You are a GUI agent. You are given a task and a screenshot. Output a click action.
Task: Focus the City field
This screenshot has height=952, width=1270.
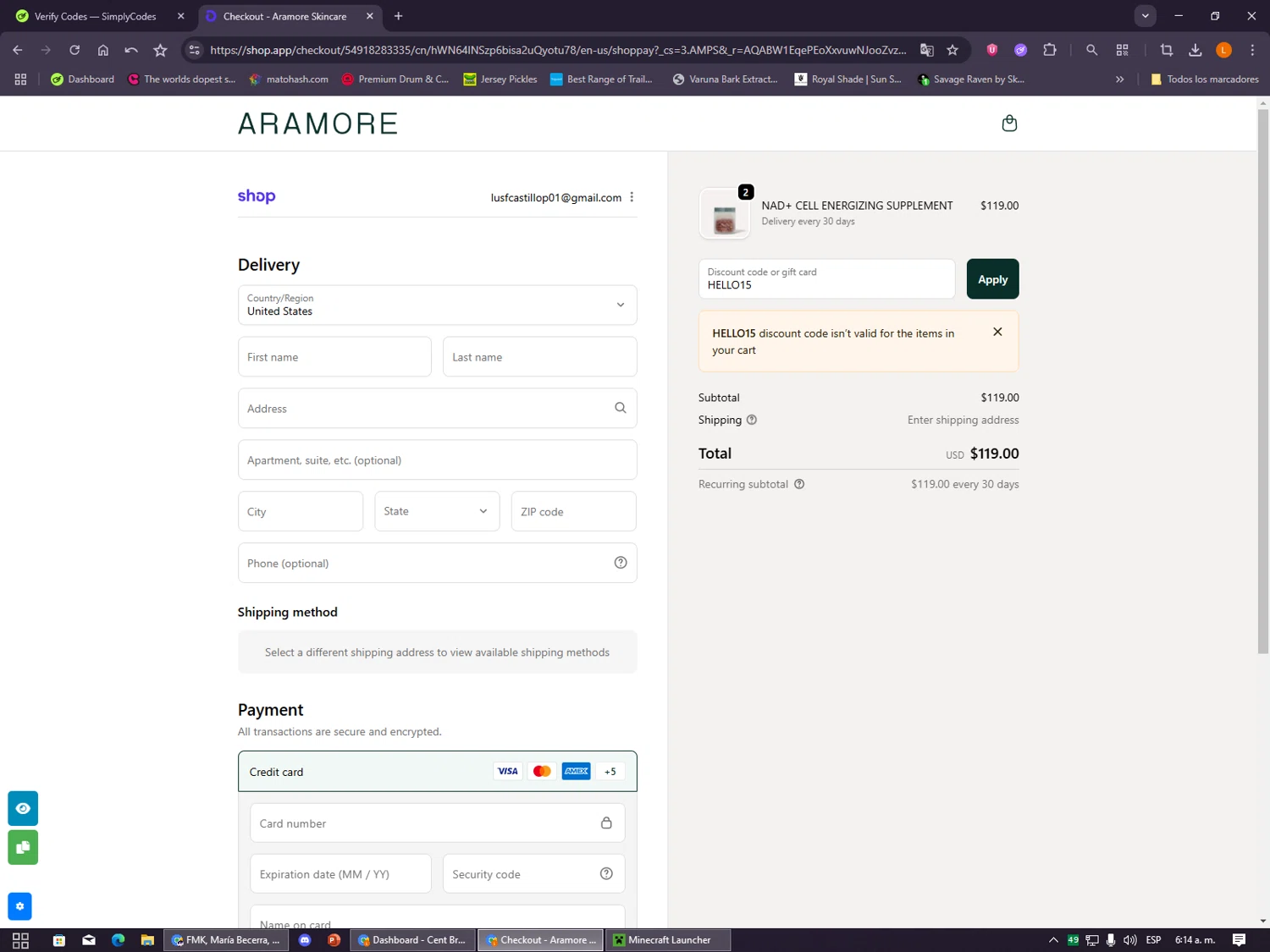pyautogui.click(x=301, y=511)
